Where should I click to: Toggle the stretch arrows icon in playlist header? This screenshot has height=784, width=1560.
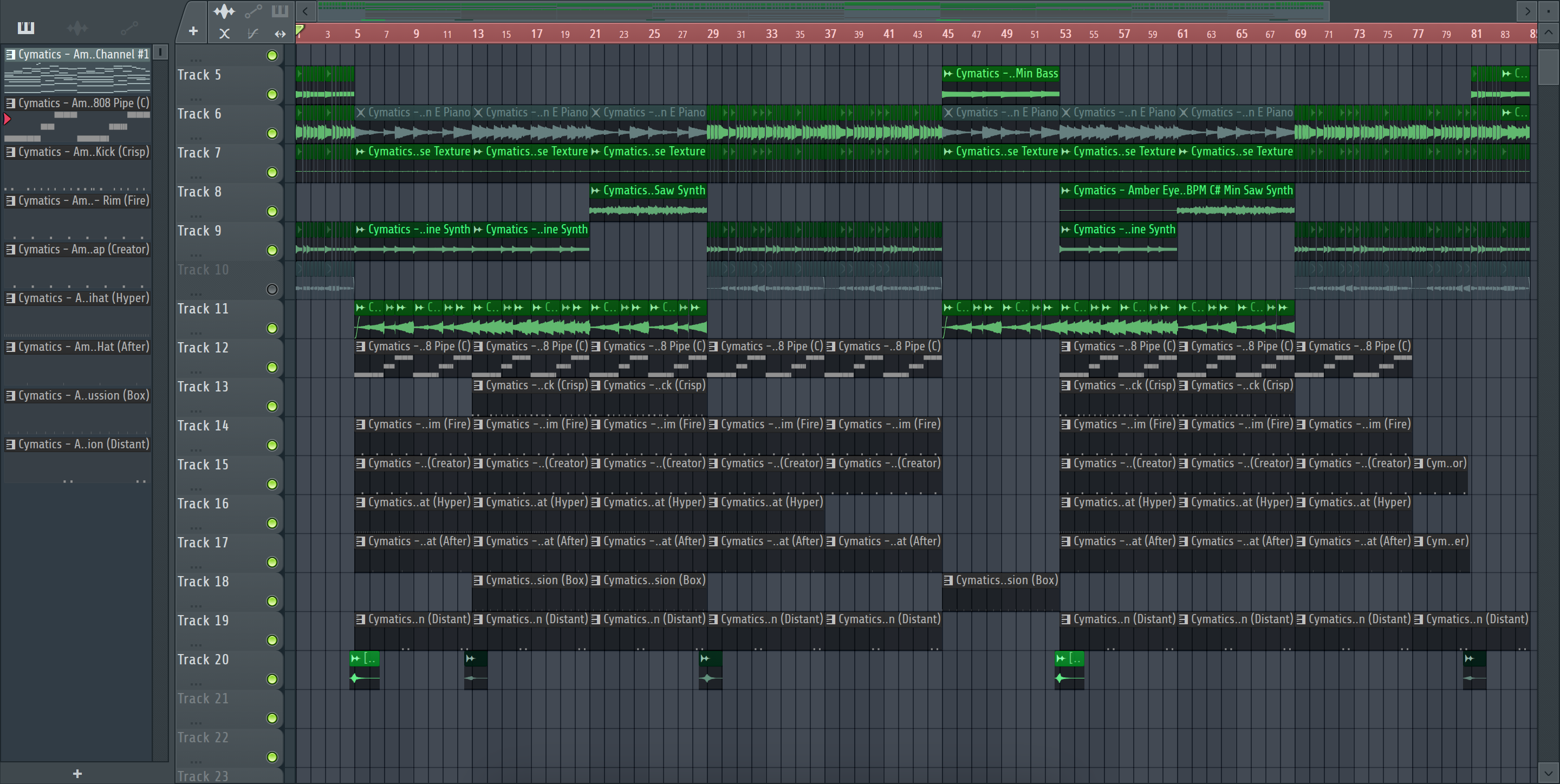tap(280, 34)
